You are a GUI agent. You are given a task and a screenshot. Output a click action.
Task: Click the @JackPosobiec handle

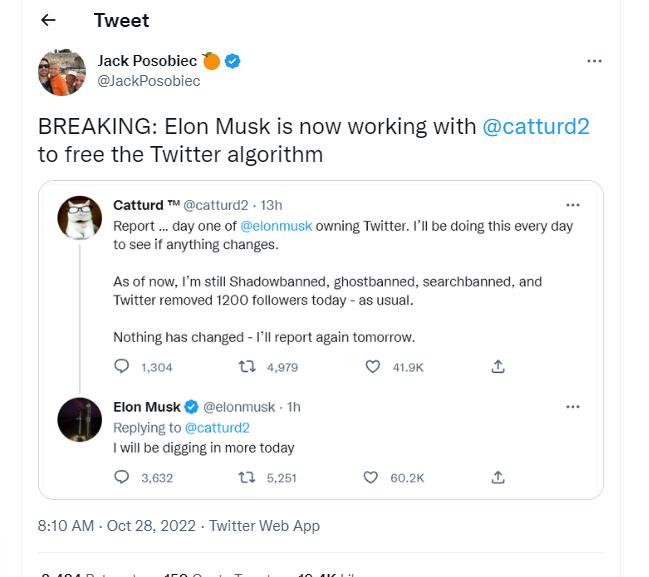[149, 81]
